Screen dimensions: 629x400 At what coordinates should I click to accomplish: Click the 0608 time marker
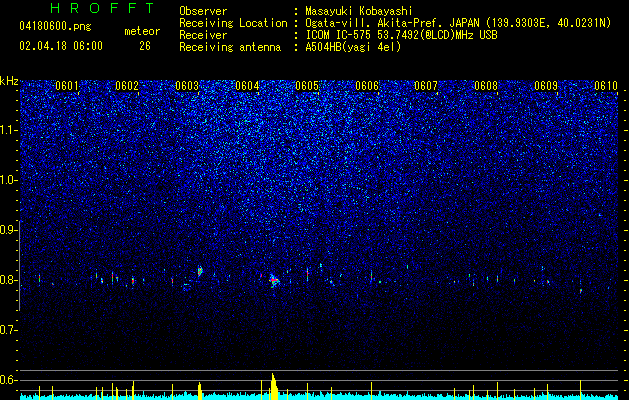click(x=486, y=86)
